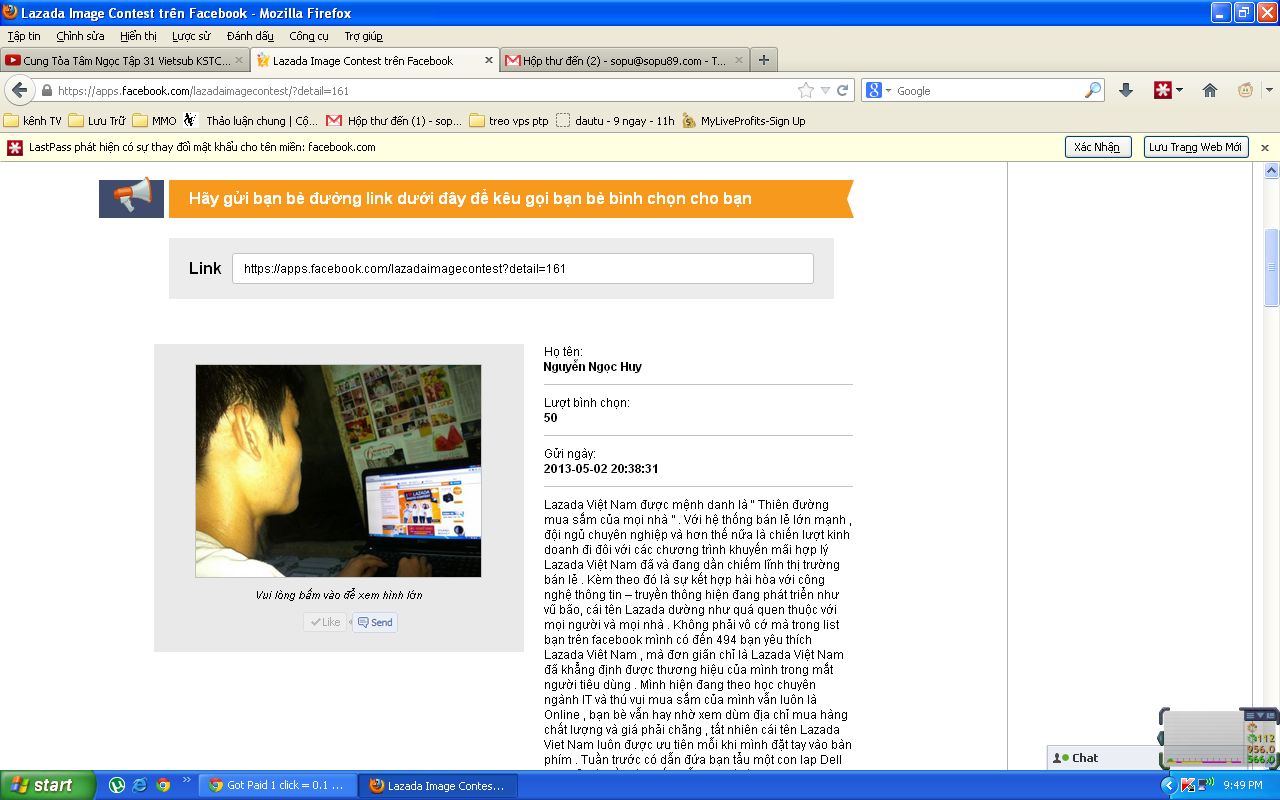Image resolution: width=1280 pixels, height=800 pixels.
Task: Close the Cung Tỏa Tâm Ngọc tab
Action: point(238,60)
